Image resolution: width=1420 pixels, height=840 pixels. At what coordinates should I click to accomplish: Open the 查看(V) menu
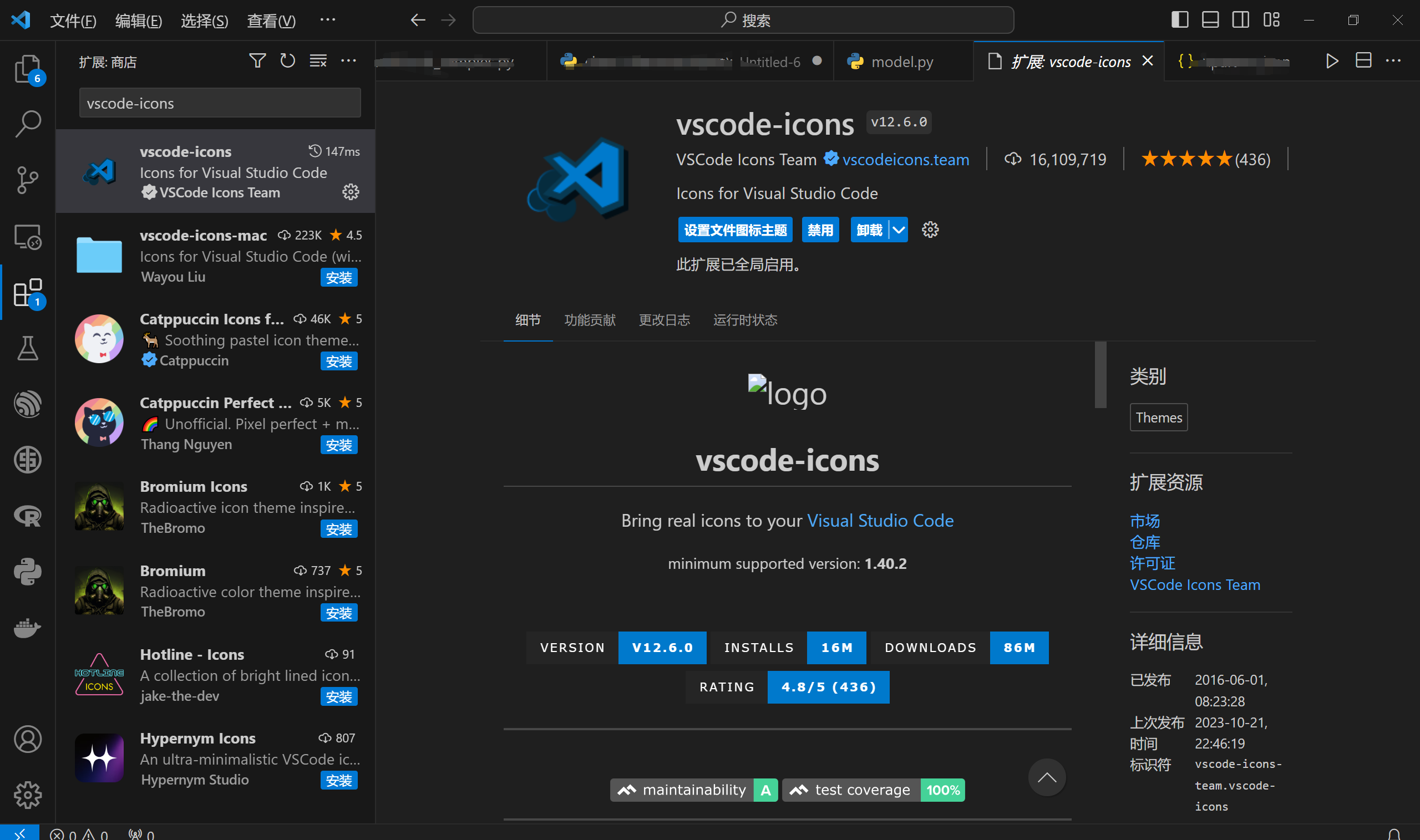(x=271, y=21)
